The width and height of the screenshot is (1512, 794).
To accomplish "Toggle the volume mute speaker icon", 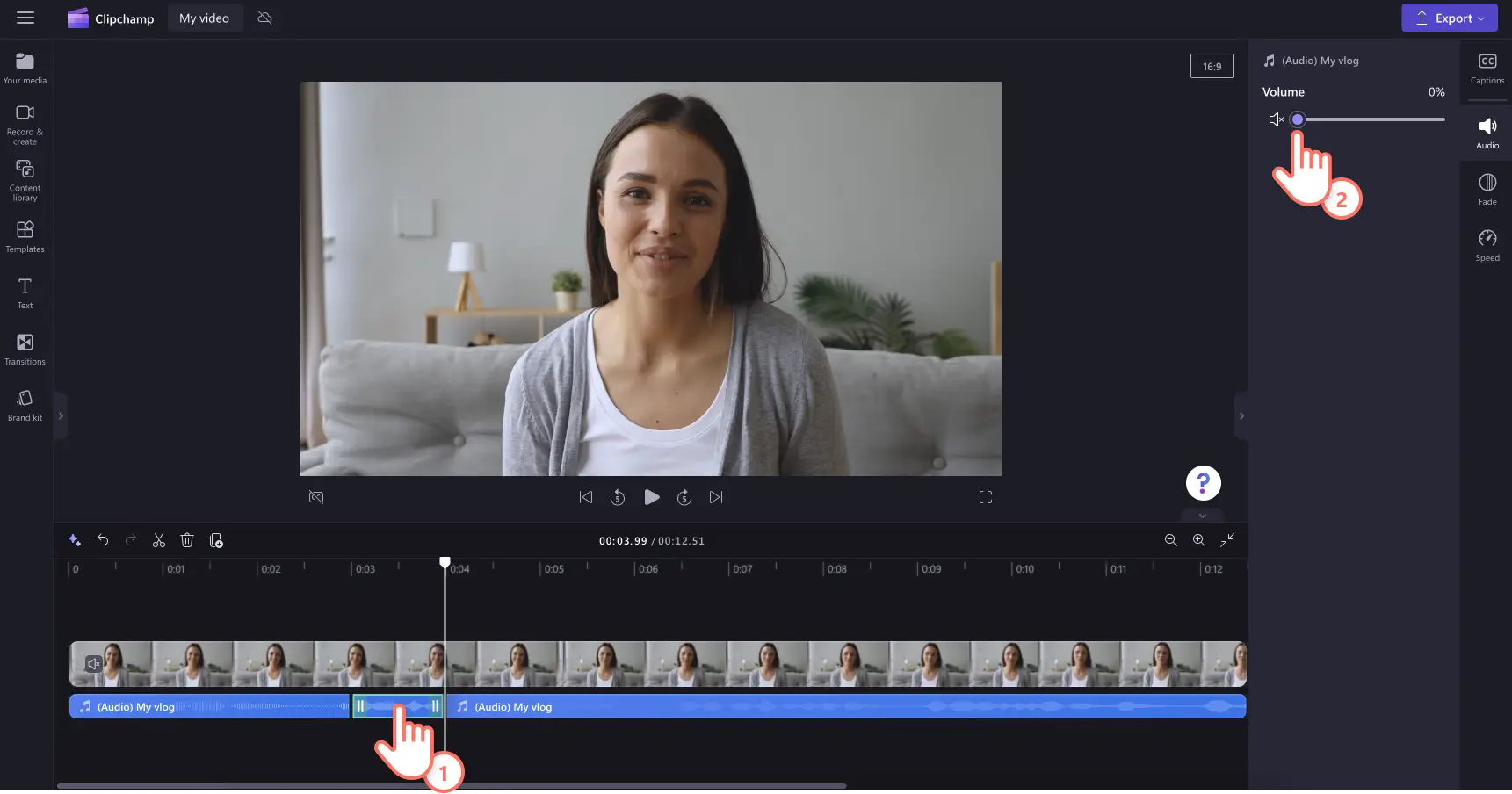I will pos(1276,119).
